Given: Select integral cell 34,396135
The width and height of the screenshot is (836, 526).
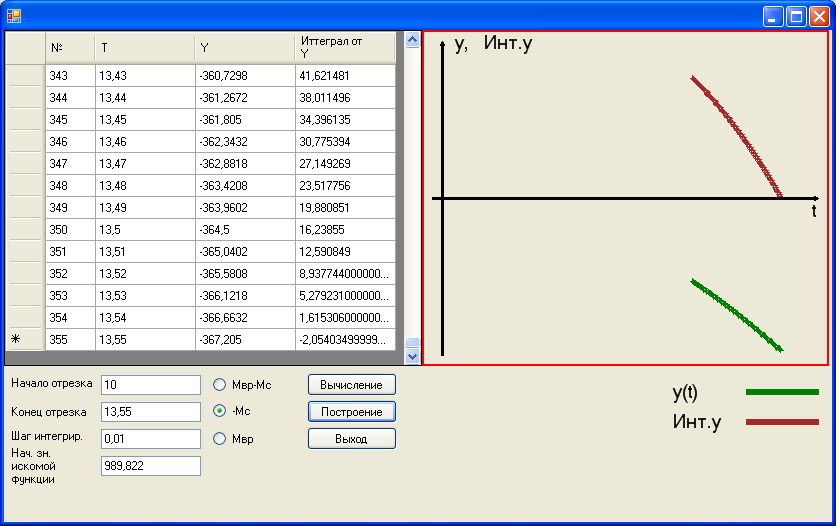Looking at the screenshot, I should tap(345, 119).
